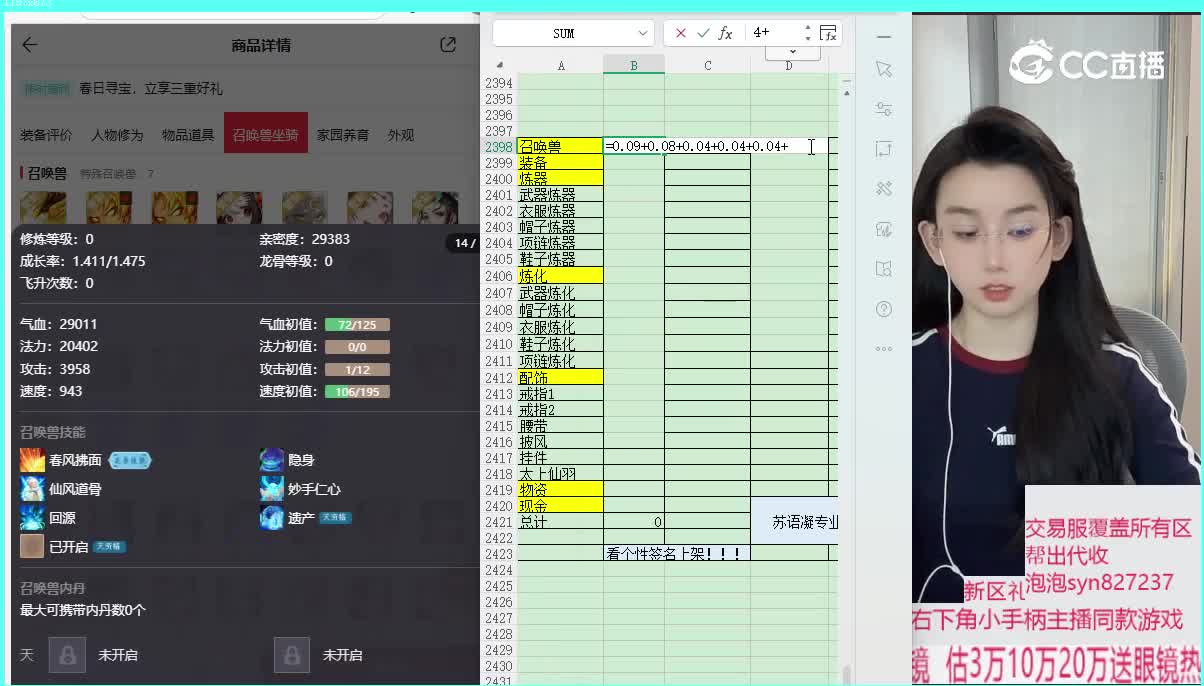
Task: Select column A header
Action: tap(560, 65)
